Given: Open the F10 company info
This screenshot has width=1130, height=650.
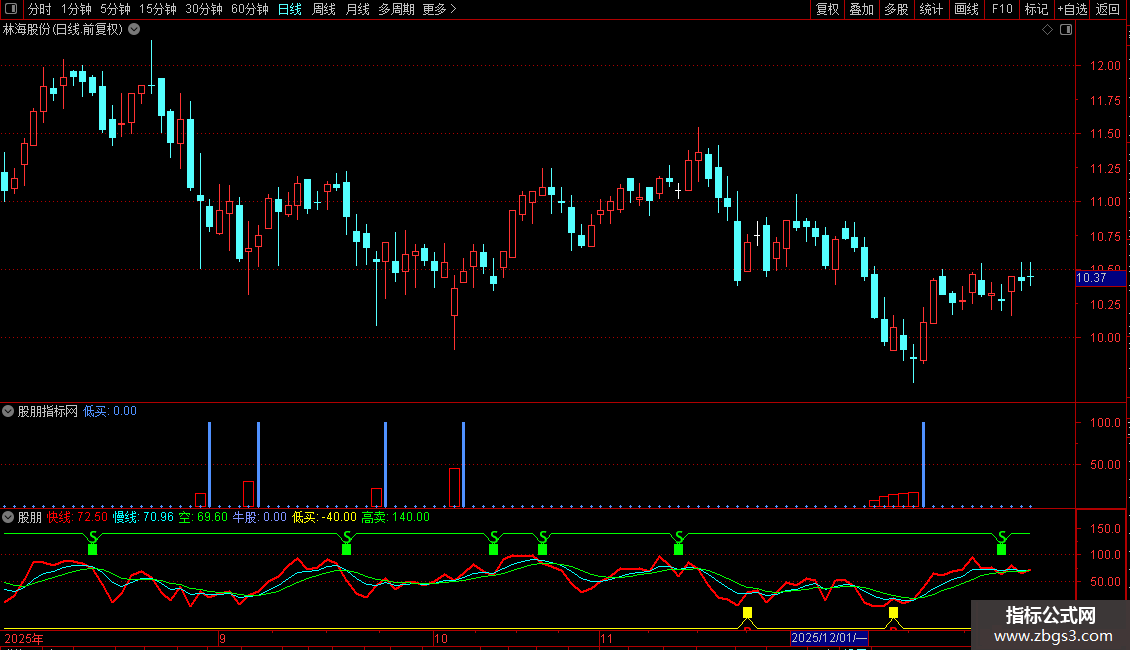Looking at the screenshot, I should 1002,9.
